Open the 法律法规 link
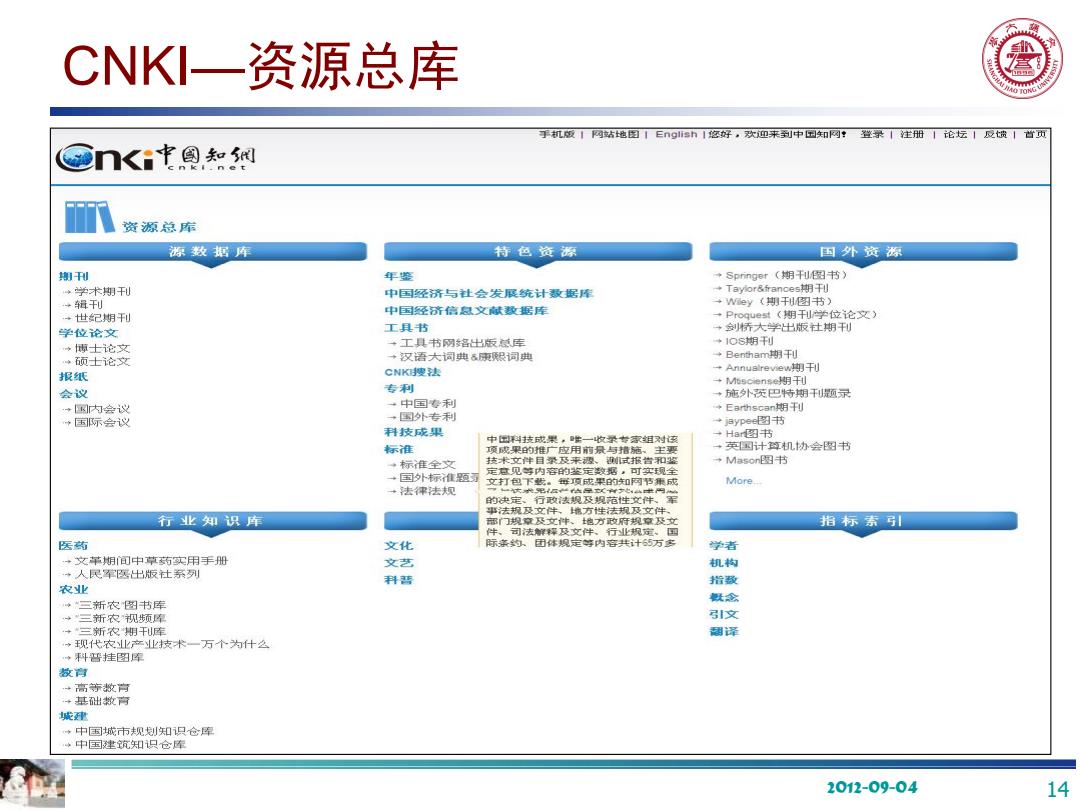The image size is (1080, 810). click(428, 491)
